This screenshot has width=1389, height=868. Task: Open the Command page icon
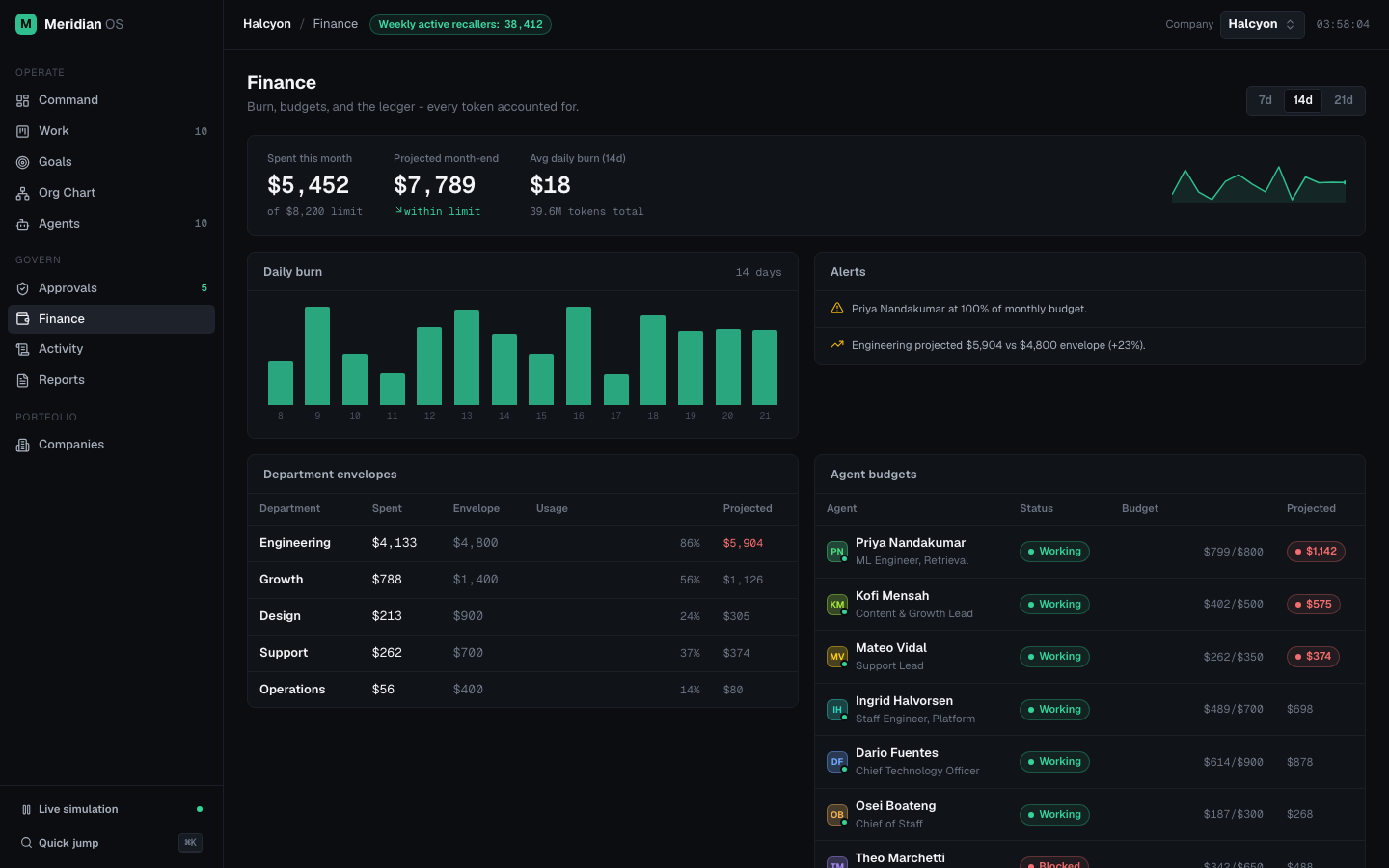(22, 100)
